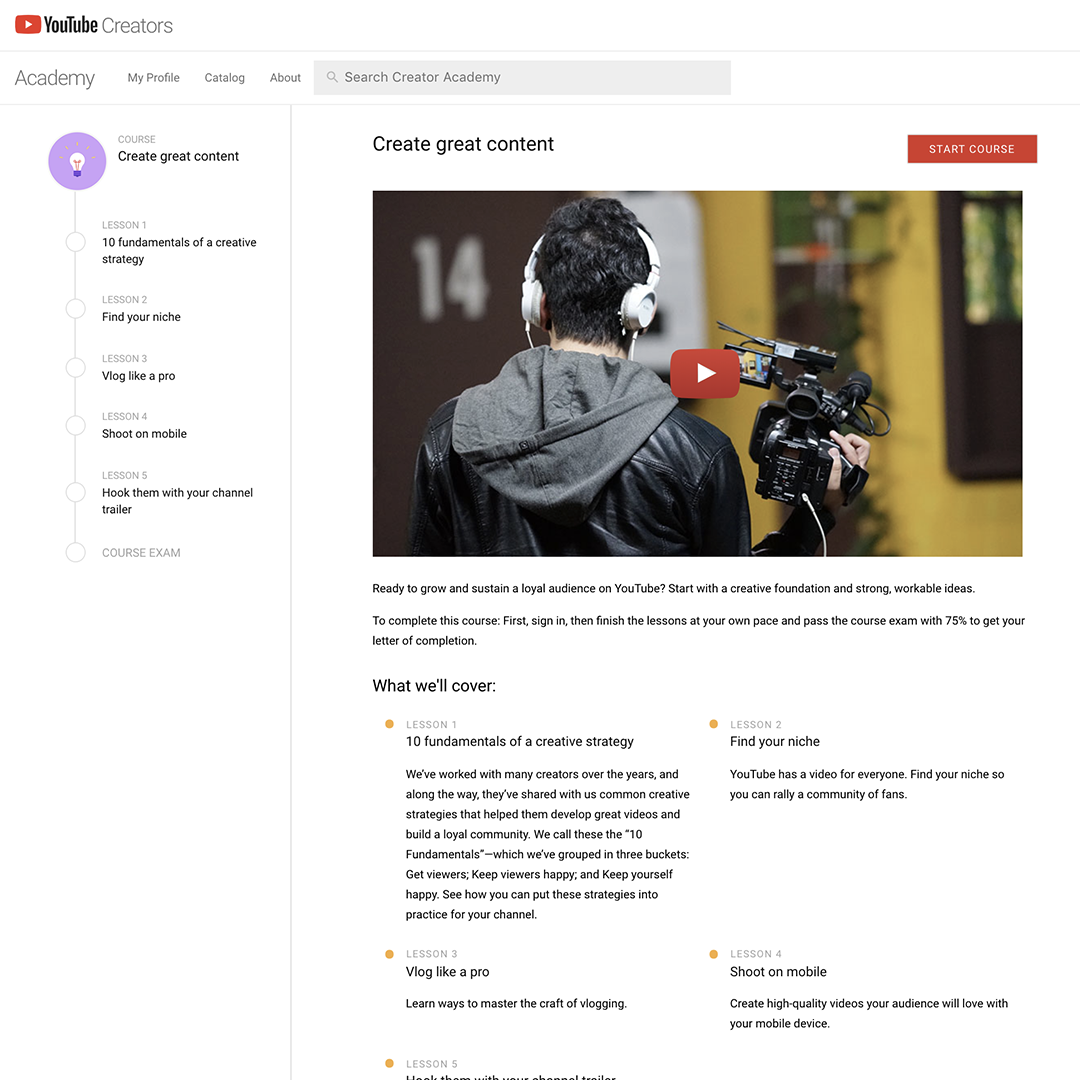Open Shoot on mobile heading under What we'll cover
This screenshot has width=1080, height=1080.
coord(778,972)
